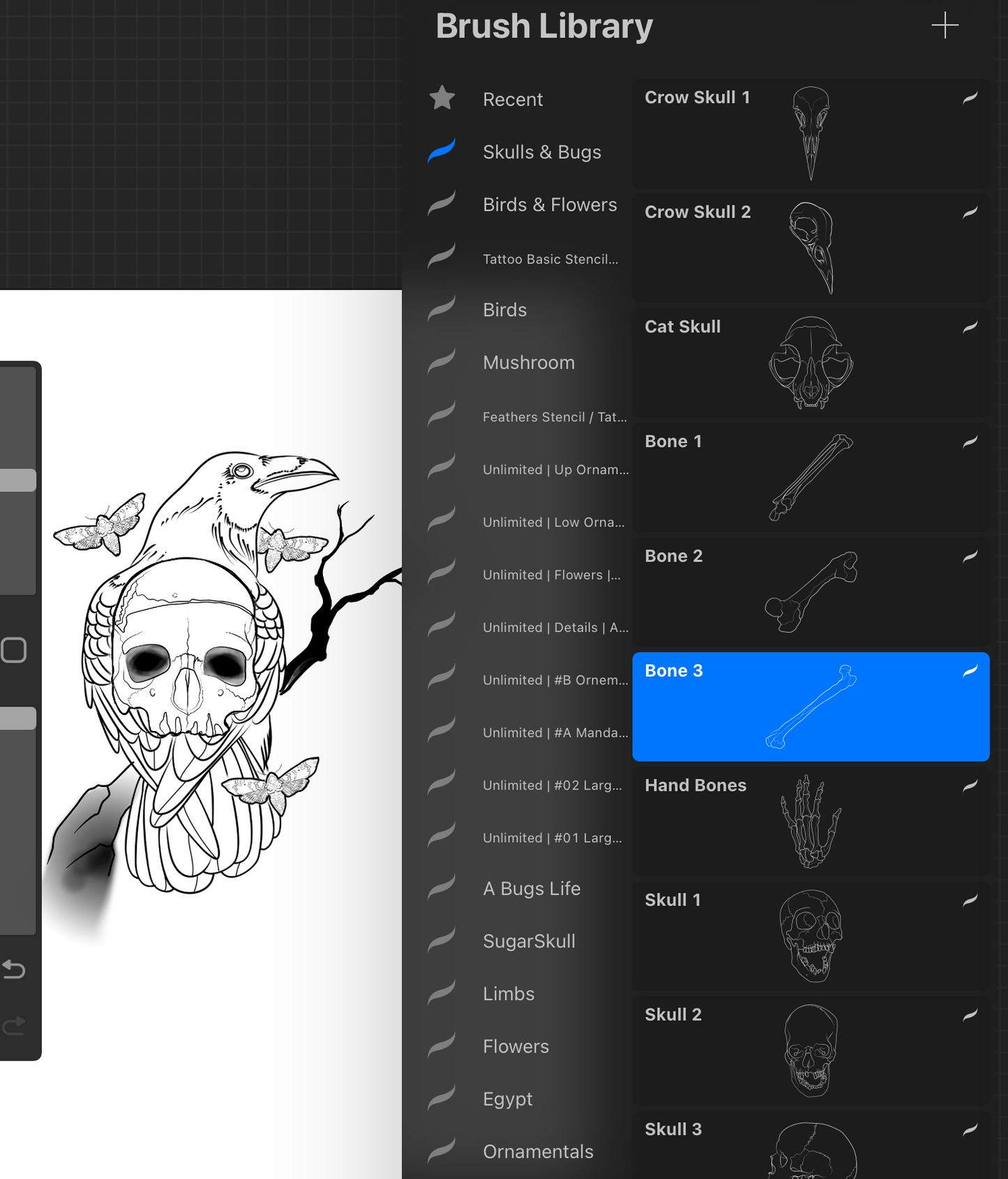Open the Tattoo Basic Stencil set
Viewport: 1008px width, 1179px height.
click(550, 259)
